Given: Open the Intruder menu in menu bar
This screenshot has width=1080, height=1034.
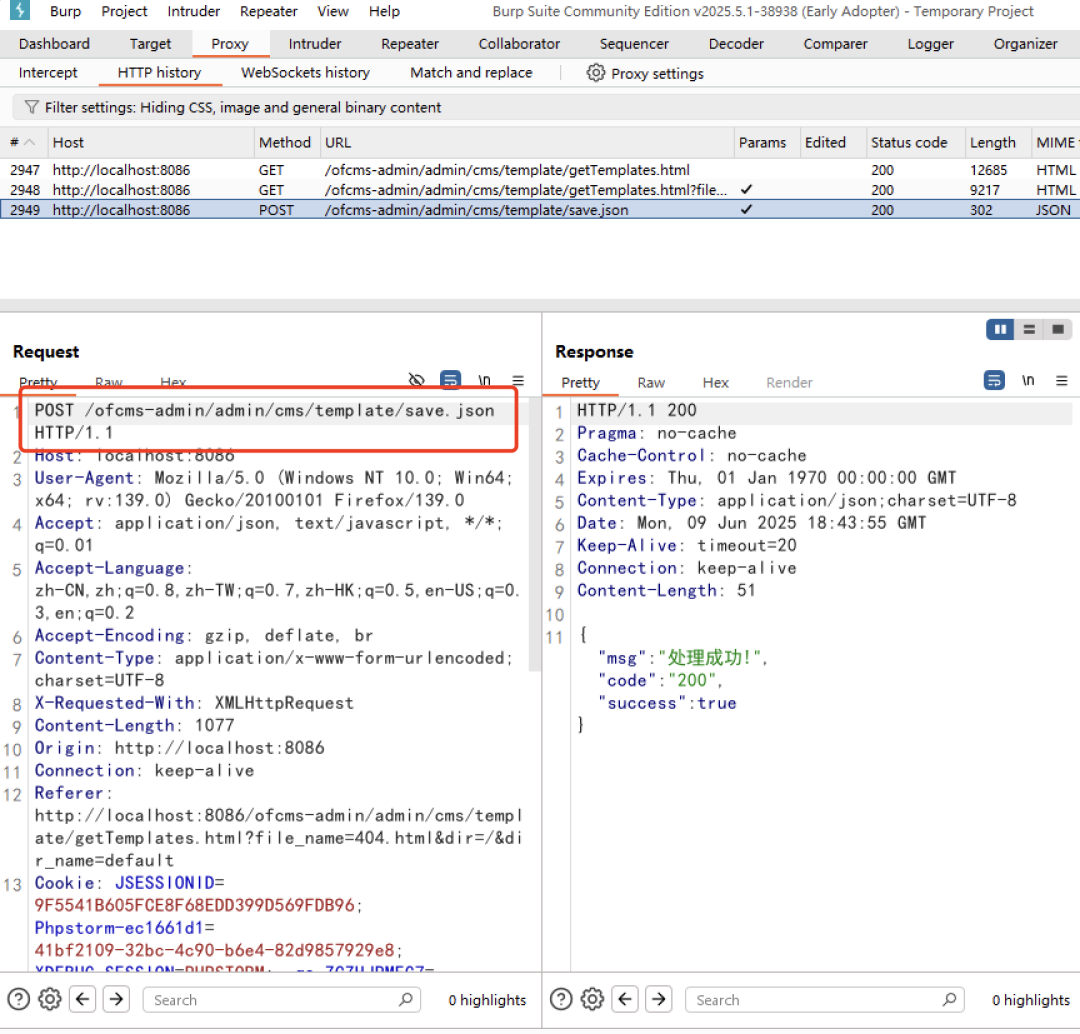Looking at the screenshot, I should (194, 11).
